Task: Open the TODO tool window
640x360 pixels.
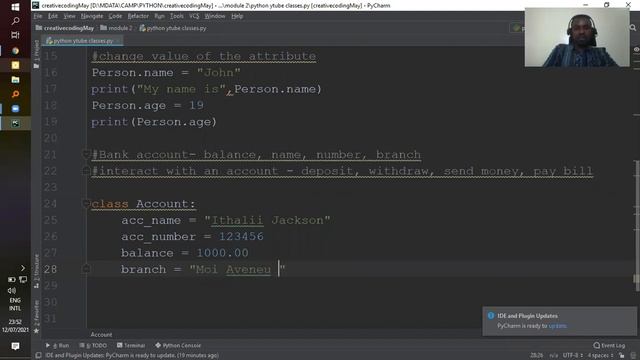Action: click(93, 345)
